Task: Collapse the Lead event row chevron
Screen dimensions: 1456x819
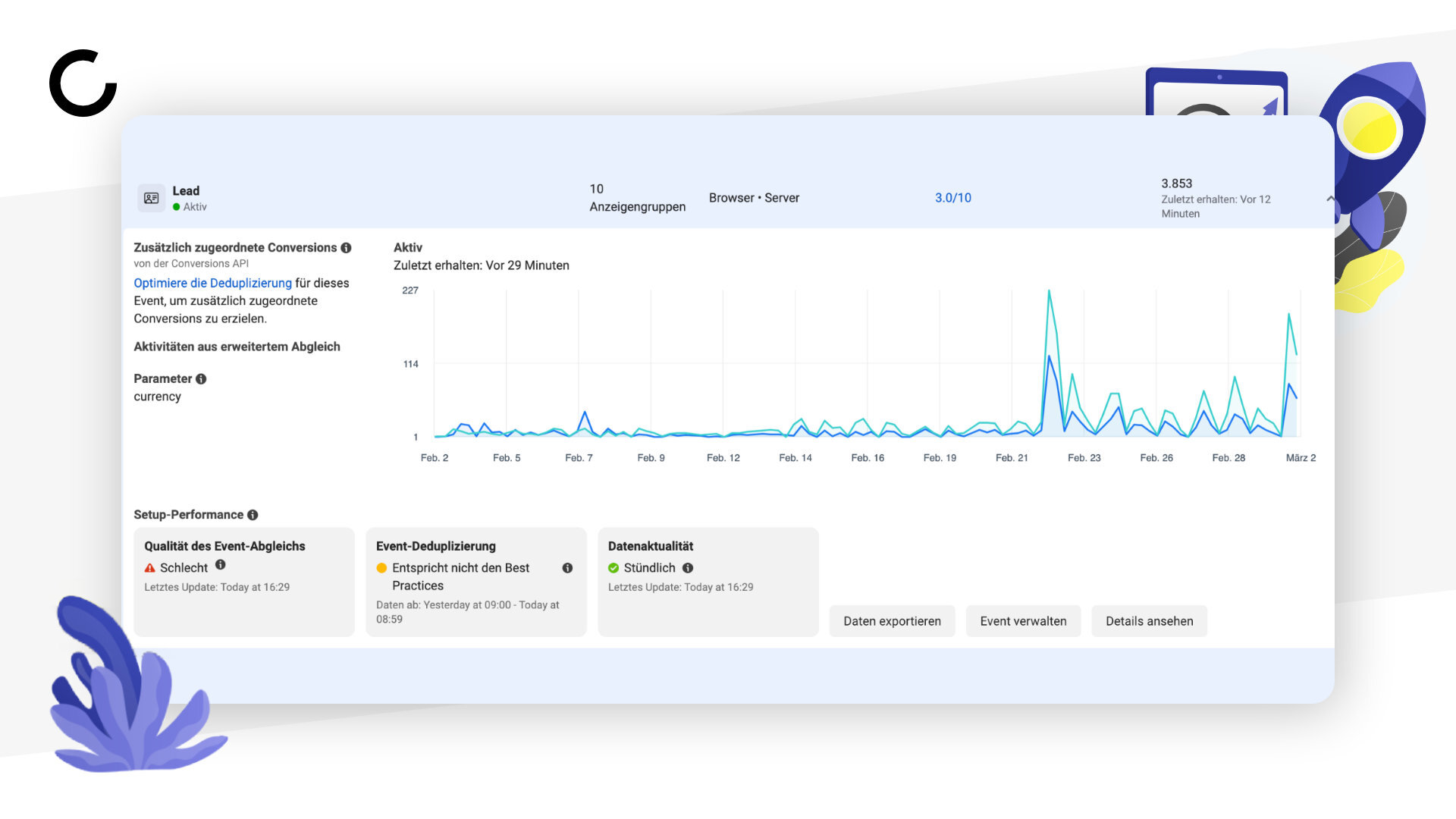Action: click(x=1330, y=199)
